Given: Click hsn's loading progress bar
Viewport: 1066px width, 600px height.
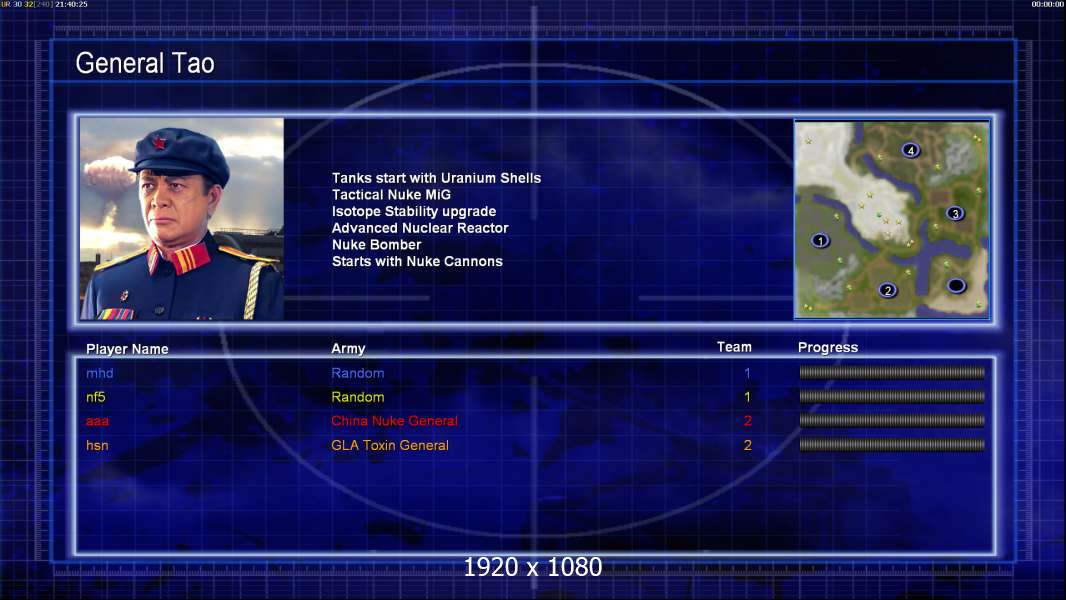Looking at the screenshot, I should (892, 445).
